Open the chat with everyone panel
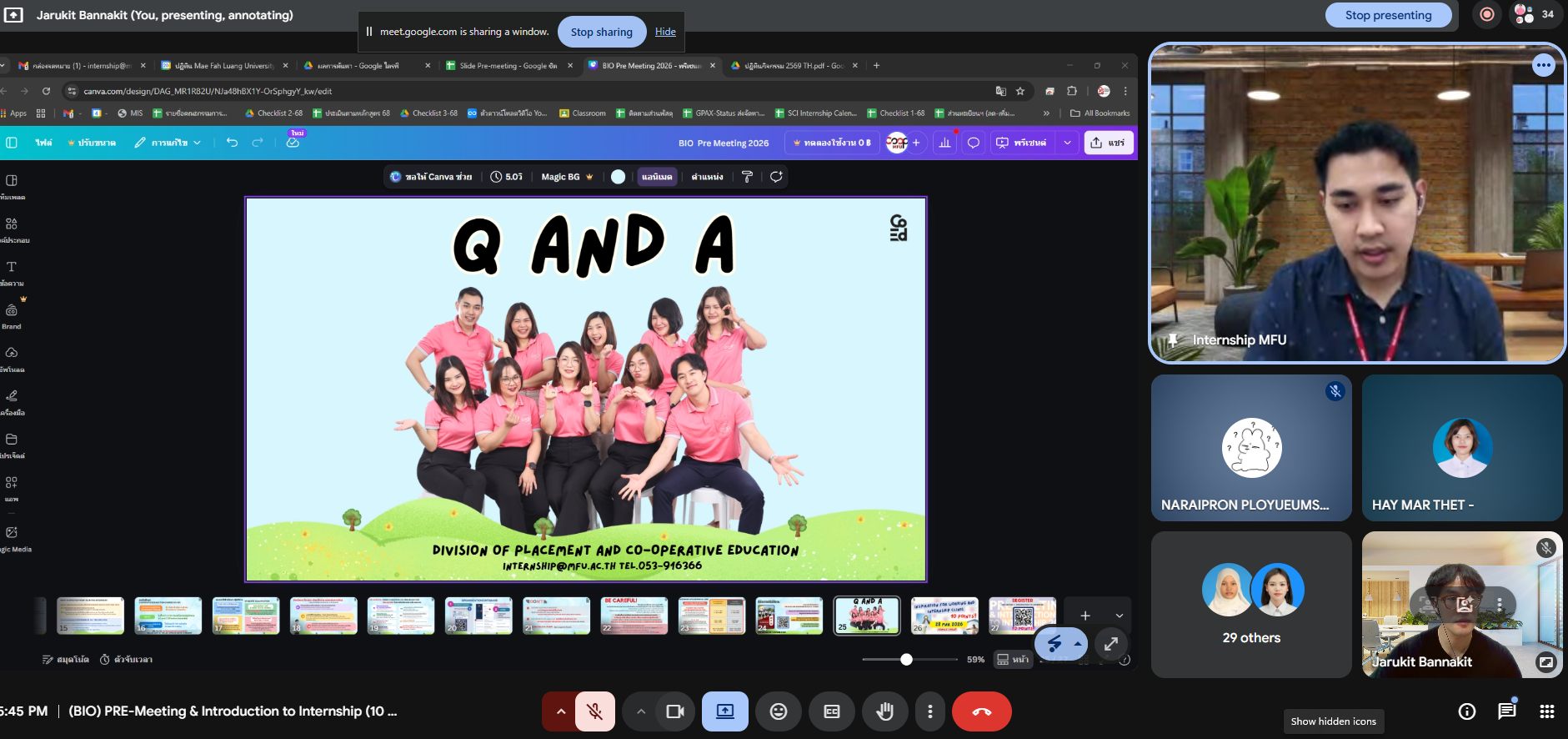Screen dimensions: 1568x739 click(1506, 711)
